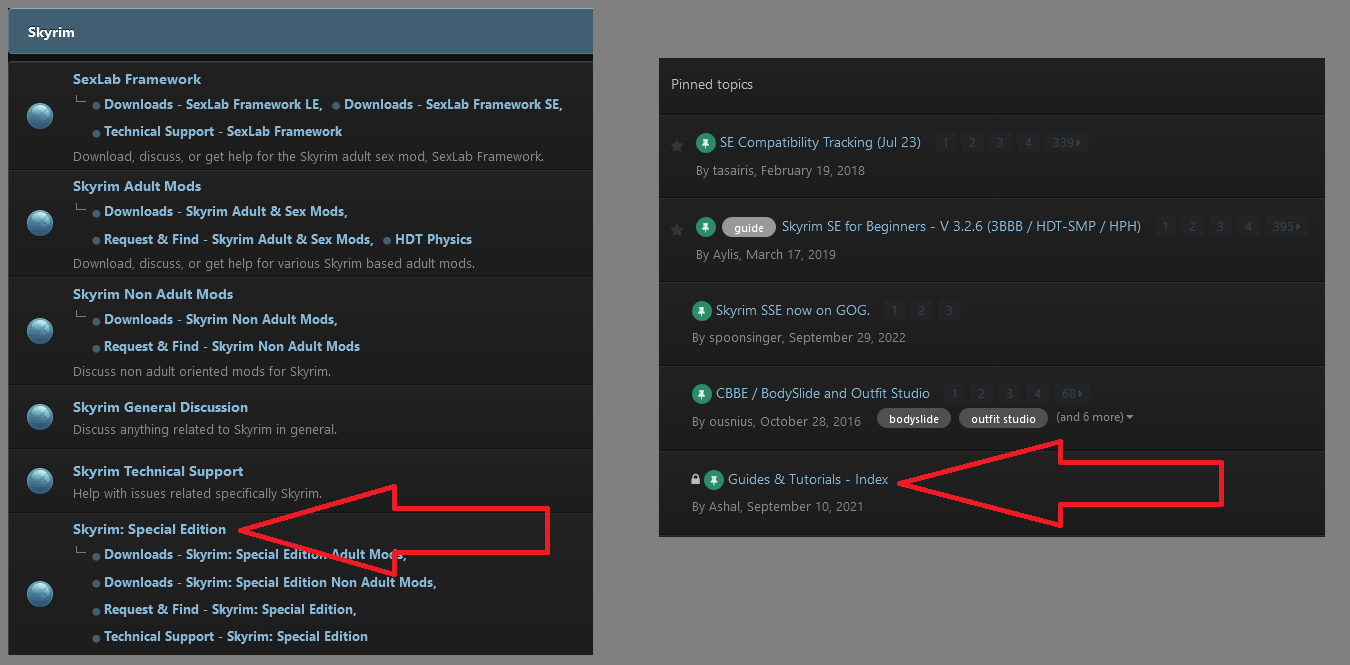Open the Skyrim SSE now on GOG topic
Image resolution: width=1350 pixels, height=665 pixels.
pos(793,310)
